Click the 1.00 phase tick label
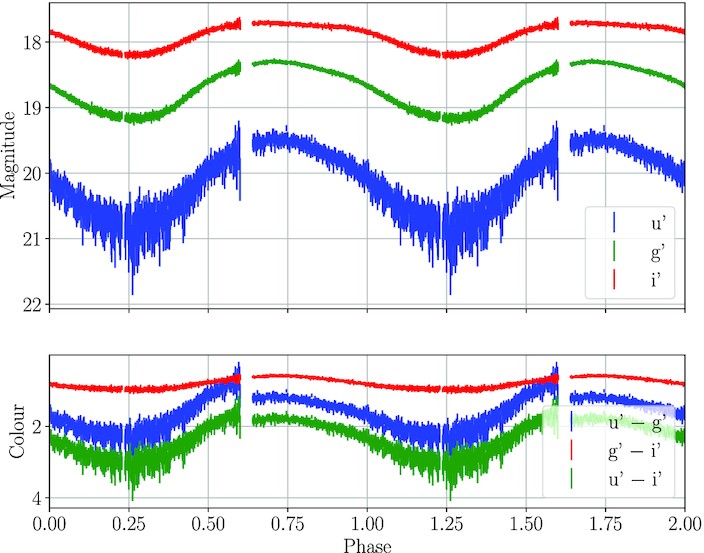Viewport: 704px width, 553px height. pyautogui.click(x=367, y=524)
